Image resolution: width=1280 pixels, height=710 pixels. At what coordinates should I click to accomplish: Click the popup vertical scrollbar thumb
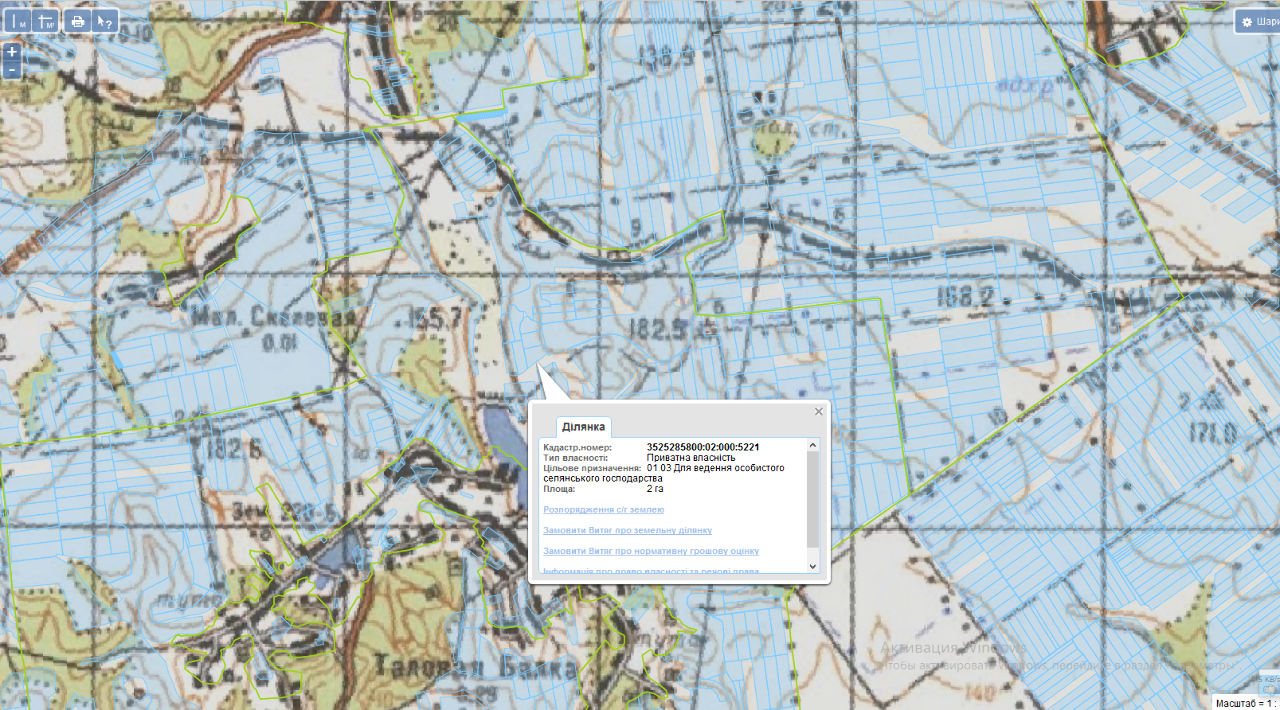click(x=813, y=499)
